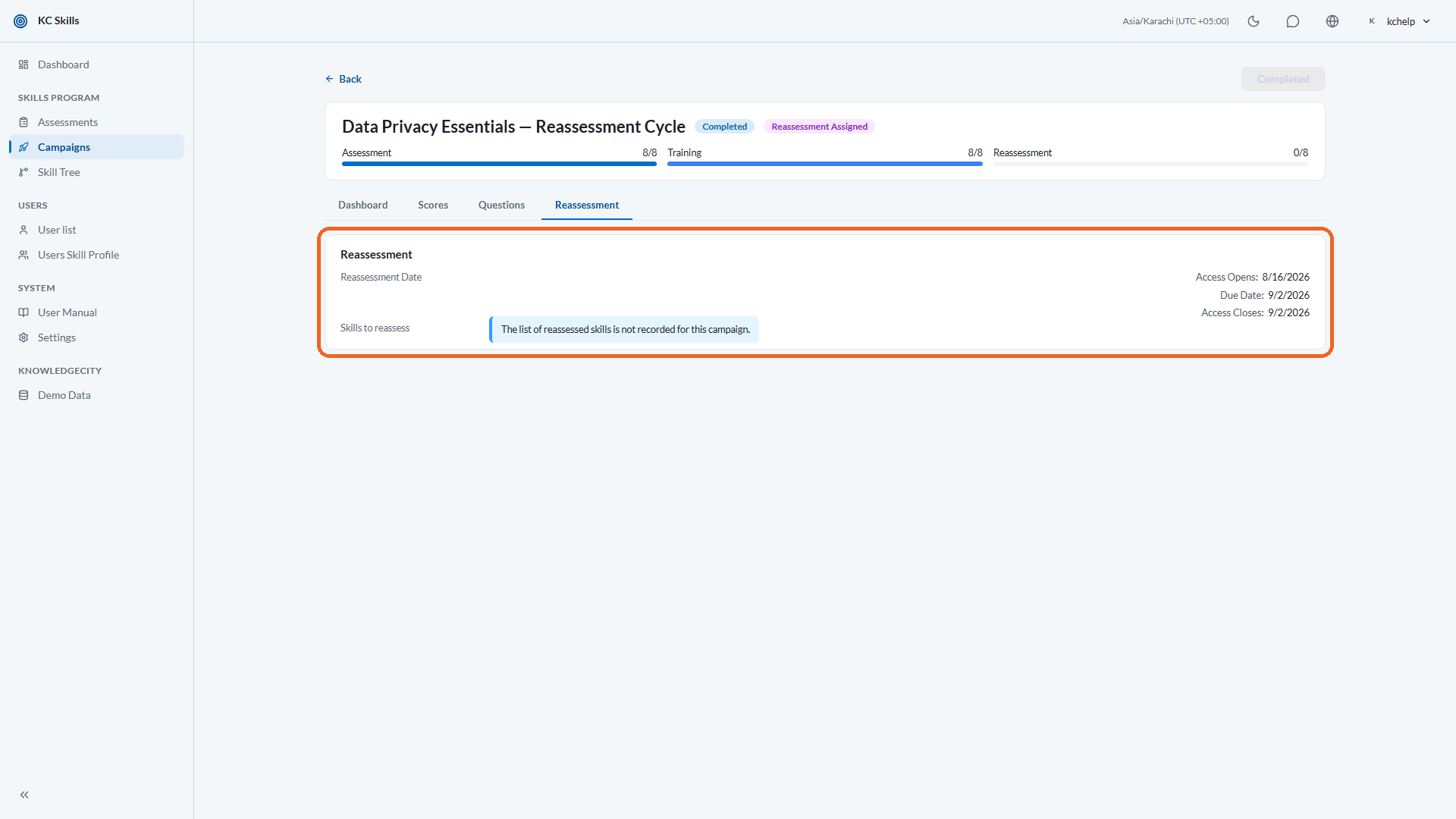1456x819 pixels.
Task: Click the kchelp avatar icon
Action: [x=1372, y=21]
